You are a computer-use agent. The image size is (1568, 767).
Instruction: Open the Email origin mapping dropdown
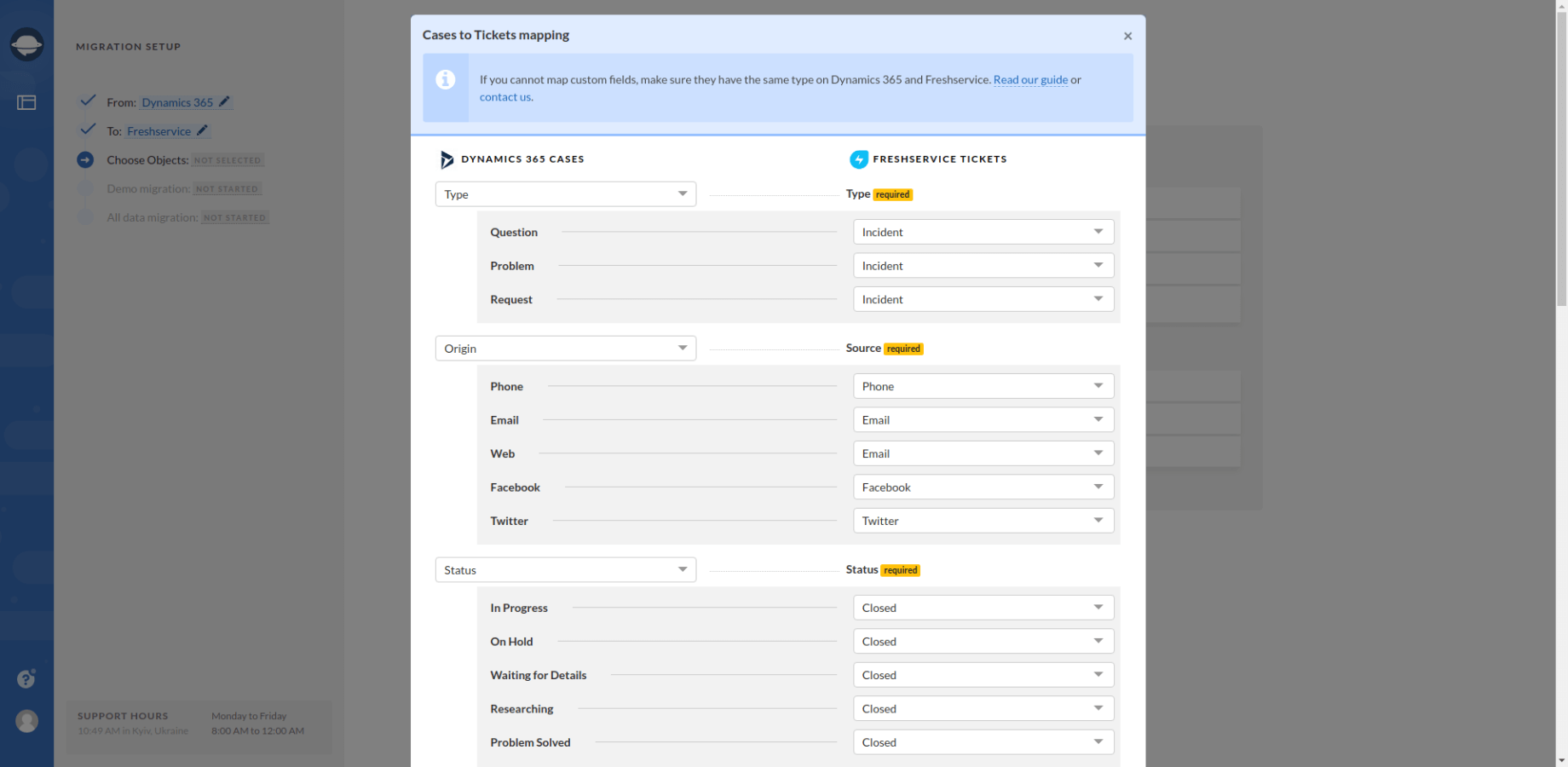983,420
